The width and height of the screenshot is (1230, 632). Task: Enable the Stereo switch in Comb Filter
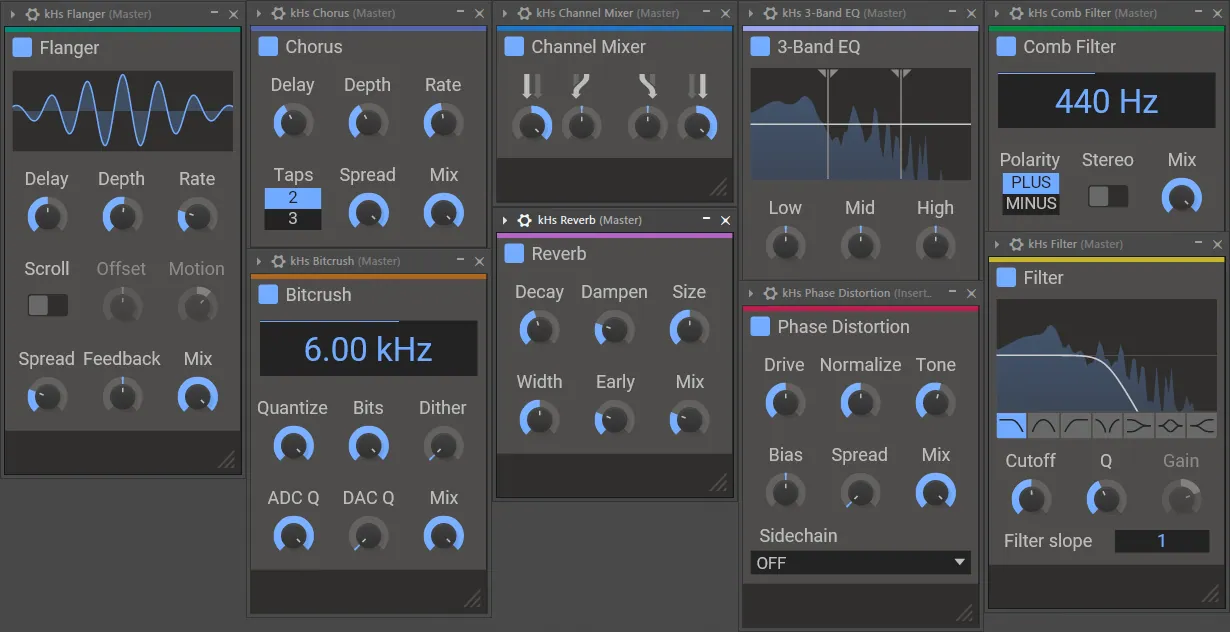pos(1107,196)
